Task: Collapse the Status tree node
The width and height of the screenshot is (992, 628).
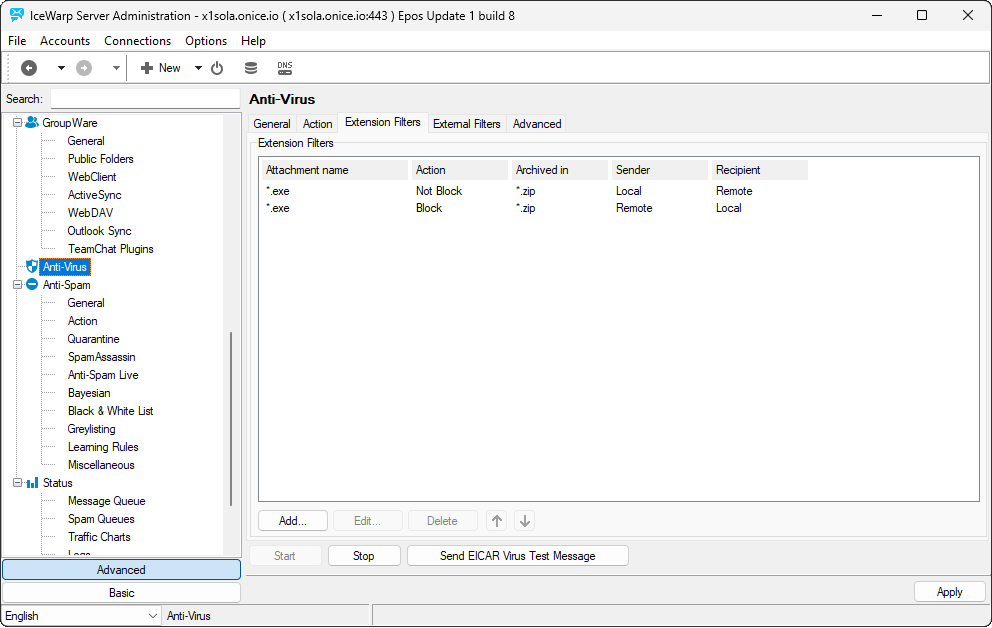Action: coord(18,483)
